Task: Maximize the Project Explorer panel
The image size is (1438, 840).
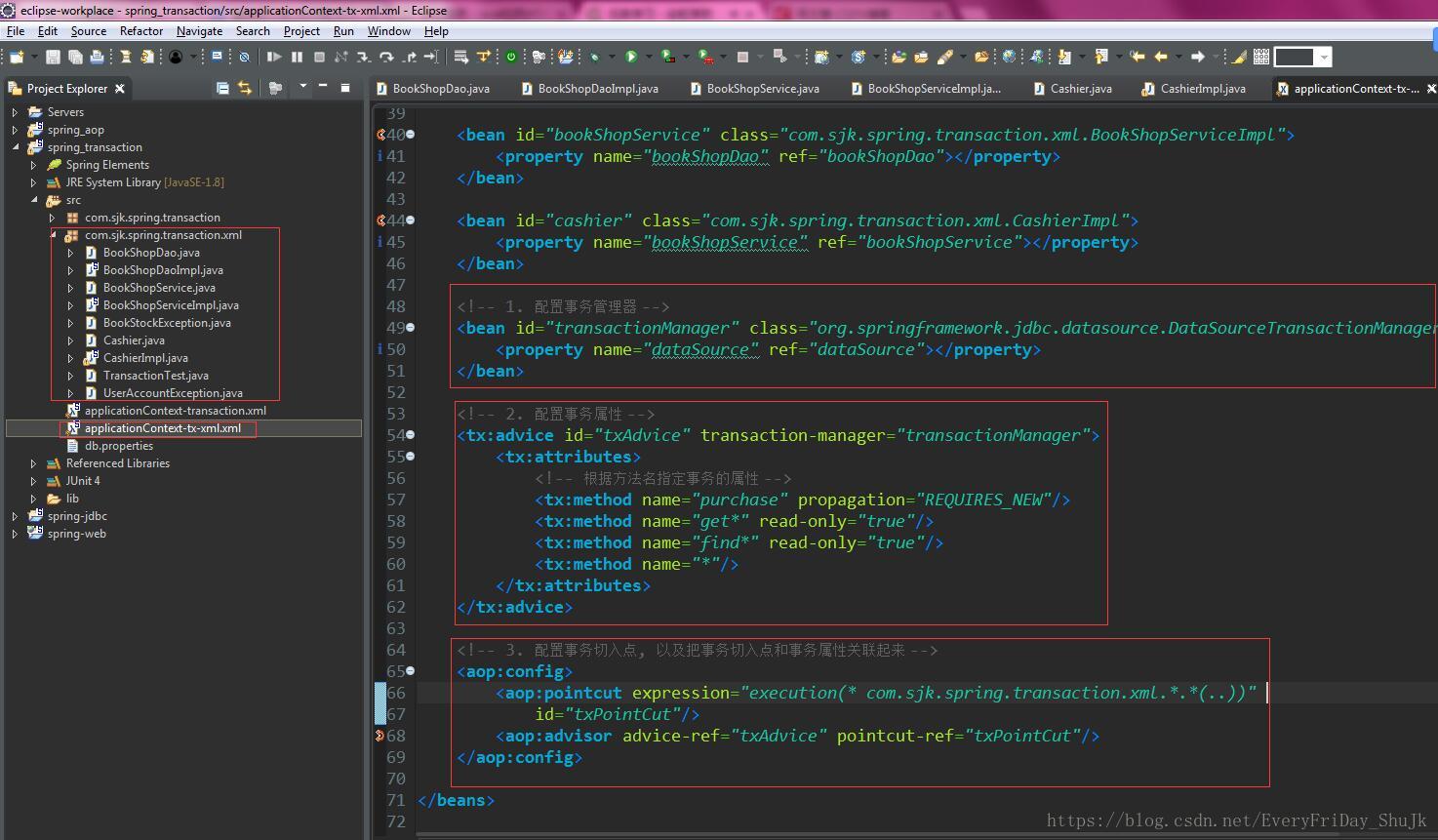Action: pyautogui.click(x=345, y=88)
